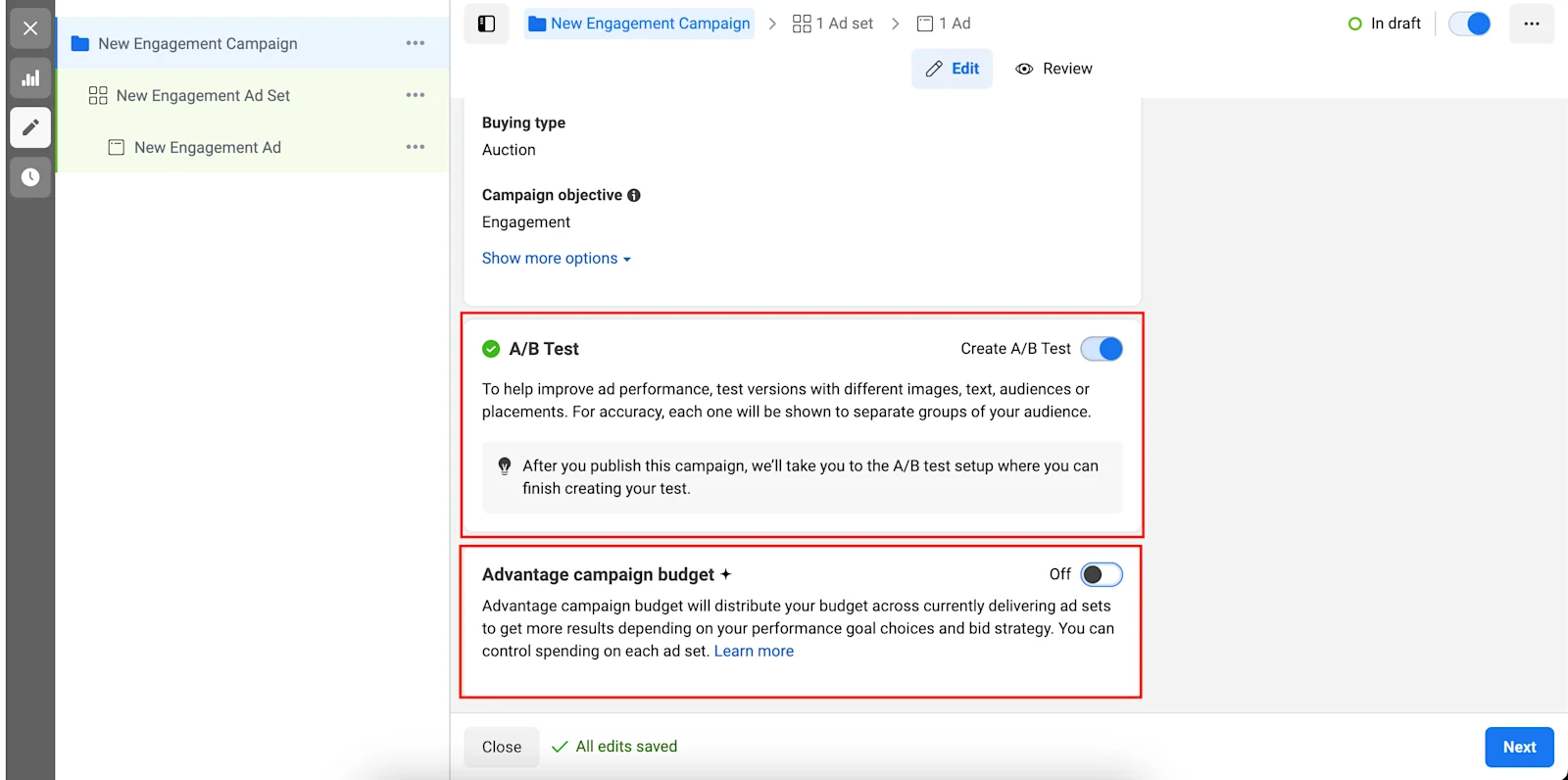Turn off the Create A/B Test switch
The width and height of the screenshot is (1568, 780).
pyautogui.click(x=1102, y=349)
